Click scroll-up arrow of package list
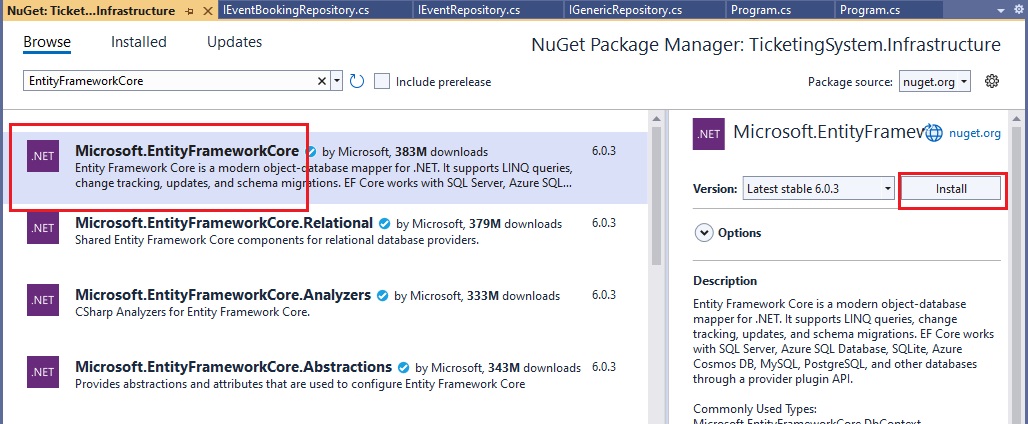The width and height of the screenshot is (1028, 424). pyautogui.click(x=658, y=117)
